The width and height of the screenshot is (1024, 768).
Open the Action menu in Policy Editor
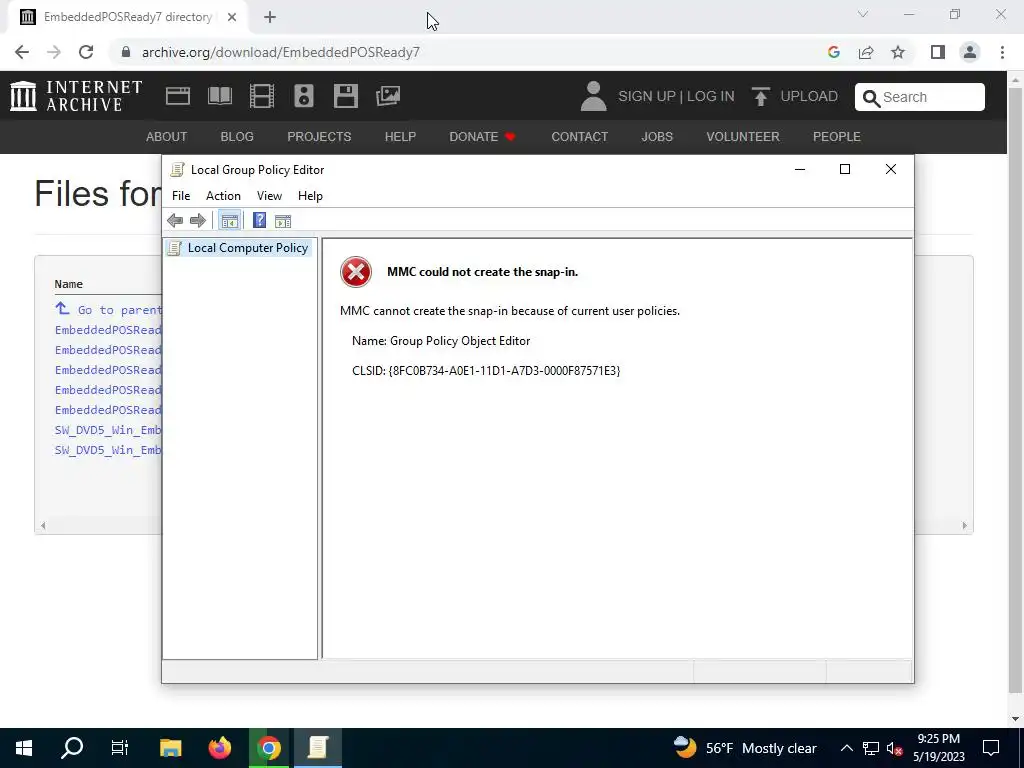coord(223,196)
